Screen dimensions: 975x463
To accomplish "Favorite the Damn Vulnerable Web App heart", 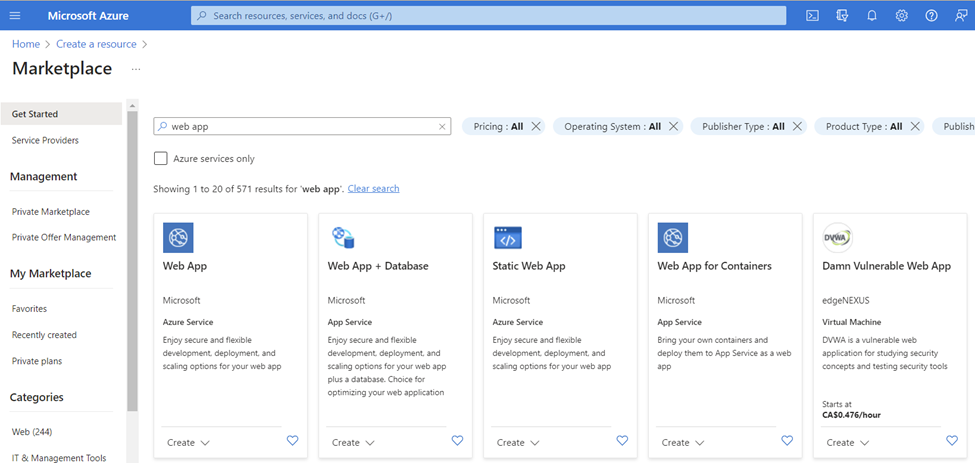I will pos(952,441).
